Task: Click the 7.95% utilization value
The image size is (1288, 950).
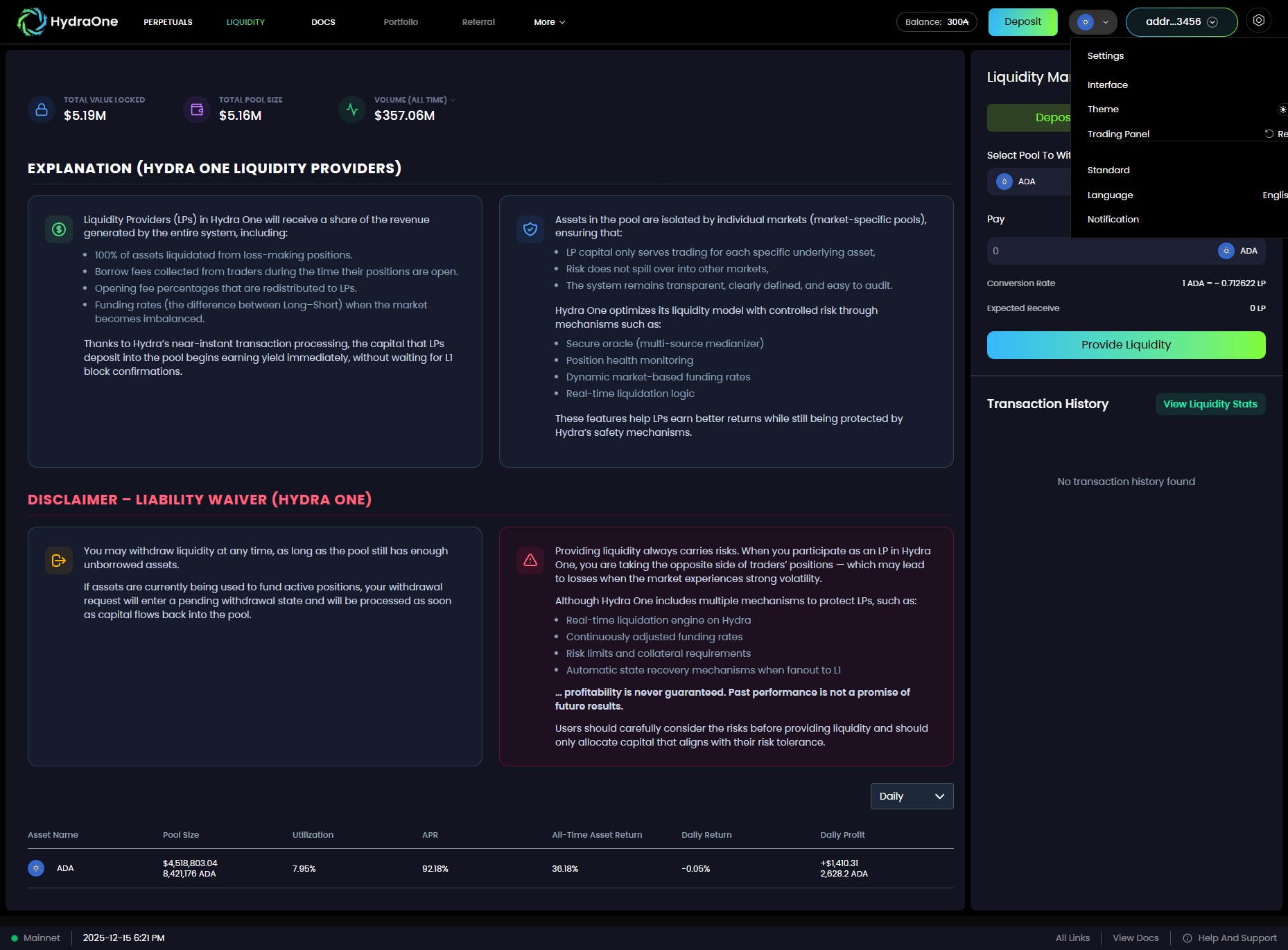Action: (304, 869)
